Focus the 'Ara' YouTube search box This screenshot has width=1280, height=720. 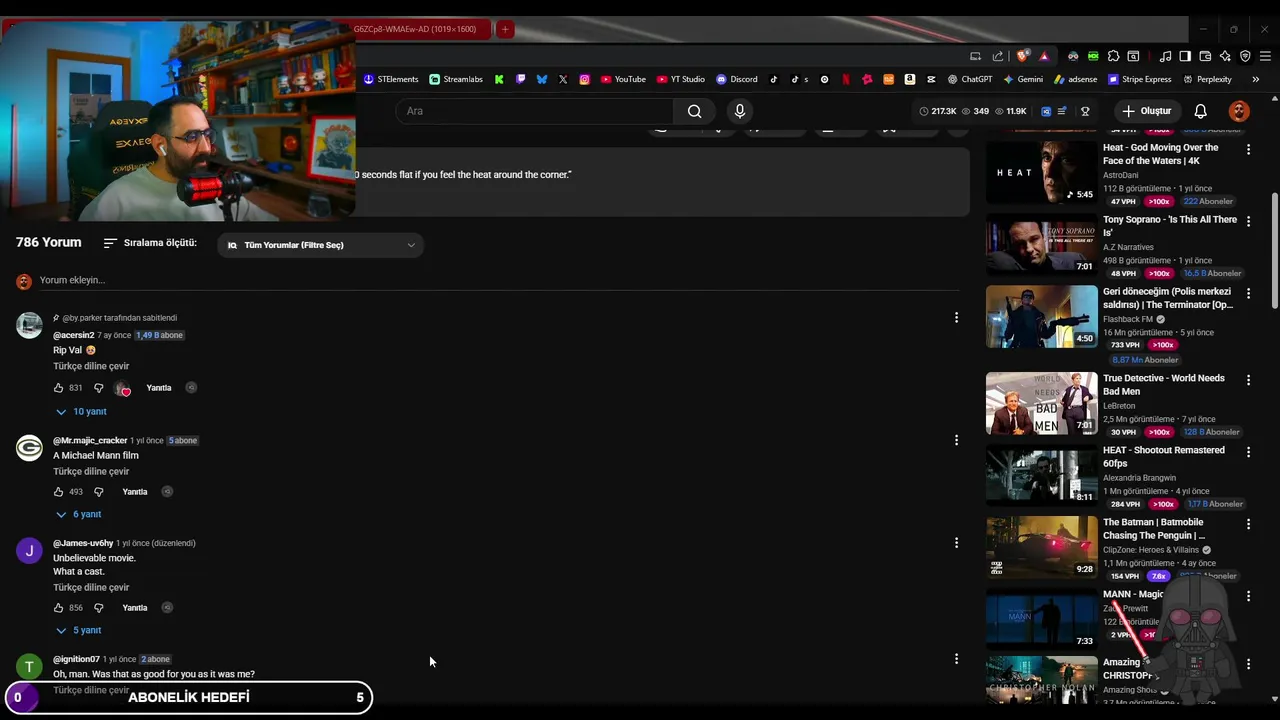click(534, 111)
